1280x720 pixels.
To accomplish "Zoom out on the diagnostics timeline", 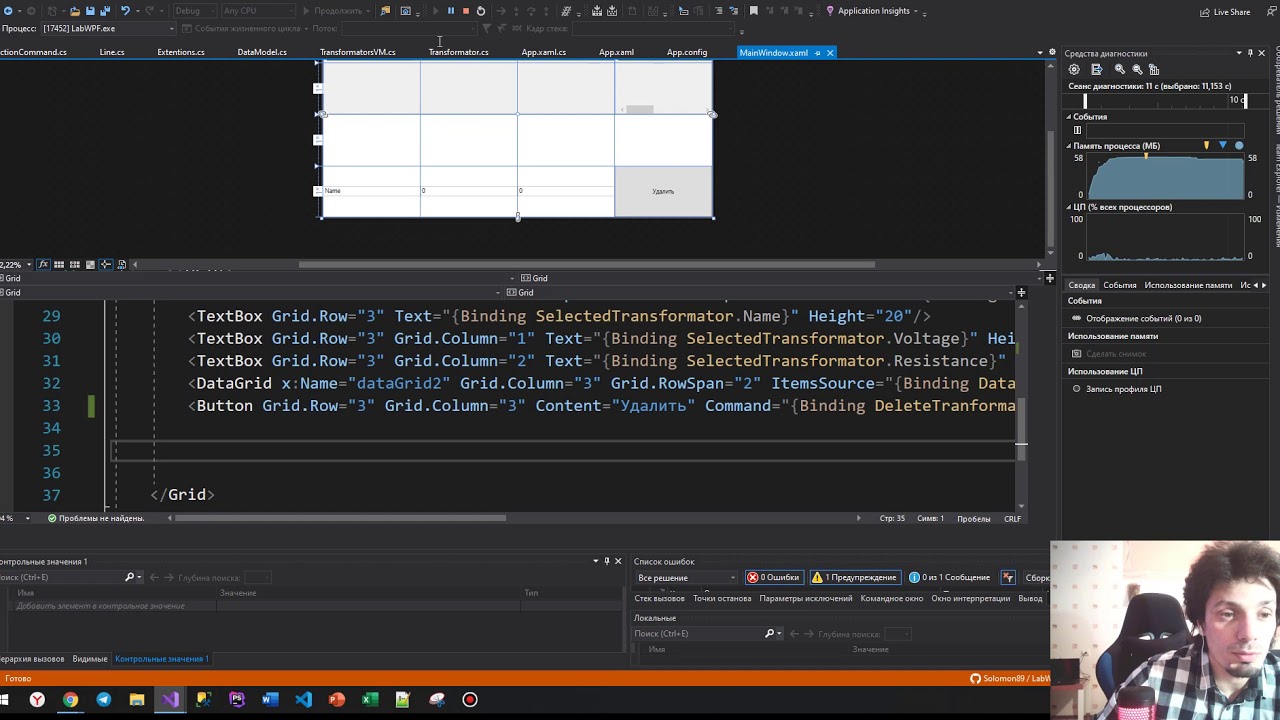I will [1137, 69].
